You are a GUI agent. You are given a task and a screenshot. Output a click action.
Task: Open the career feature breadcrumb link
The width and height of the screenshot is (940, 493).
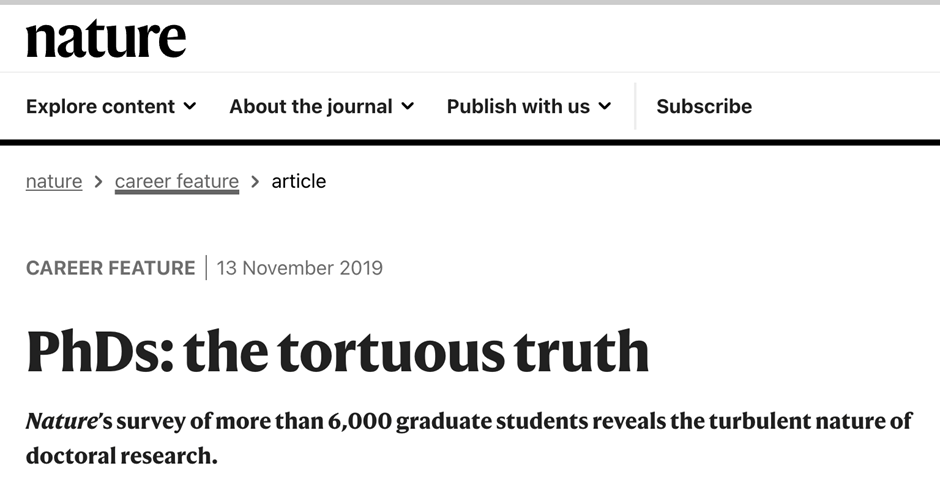click(x=177, y=181)
